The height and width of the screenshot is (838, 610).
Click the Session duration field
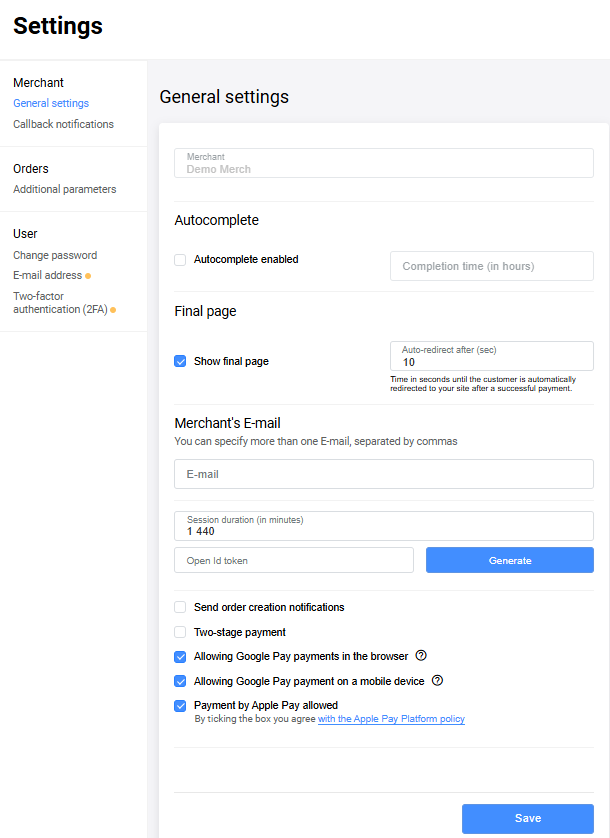(x=384, y=526)
